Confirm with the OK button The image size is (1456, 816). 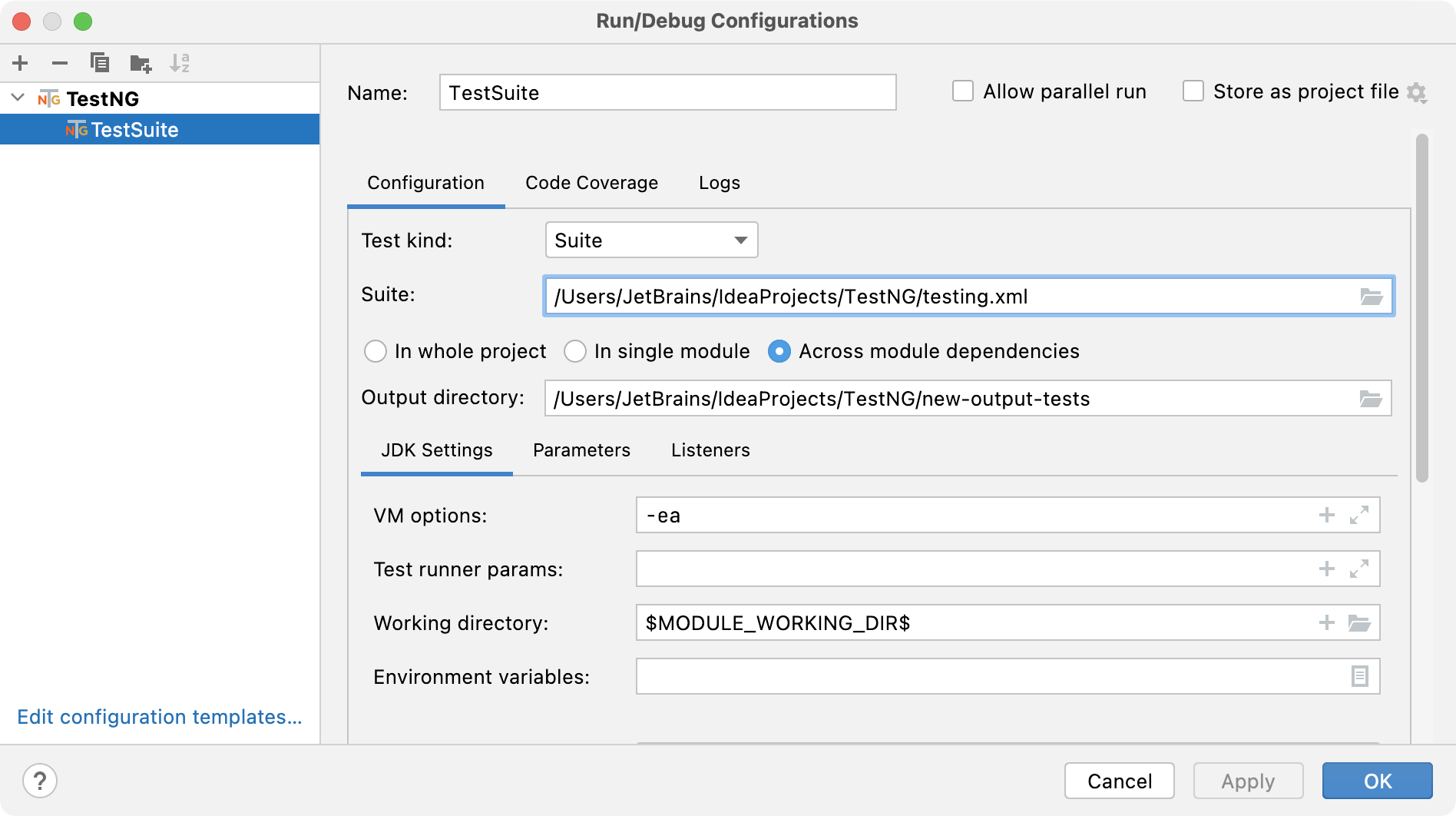[1377, 781]
